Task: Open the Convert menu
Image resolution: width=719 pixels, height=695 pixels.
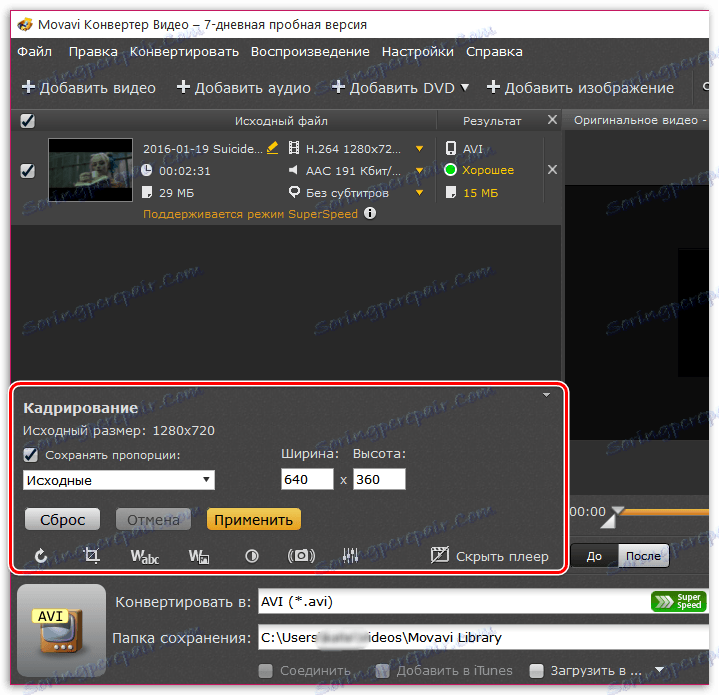Action: [184, 51]
